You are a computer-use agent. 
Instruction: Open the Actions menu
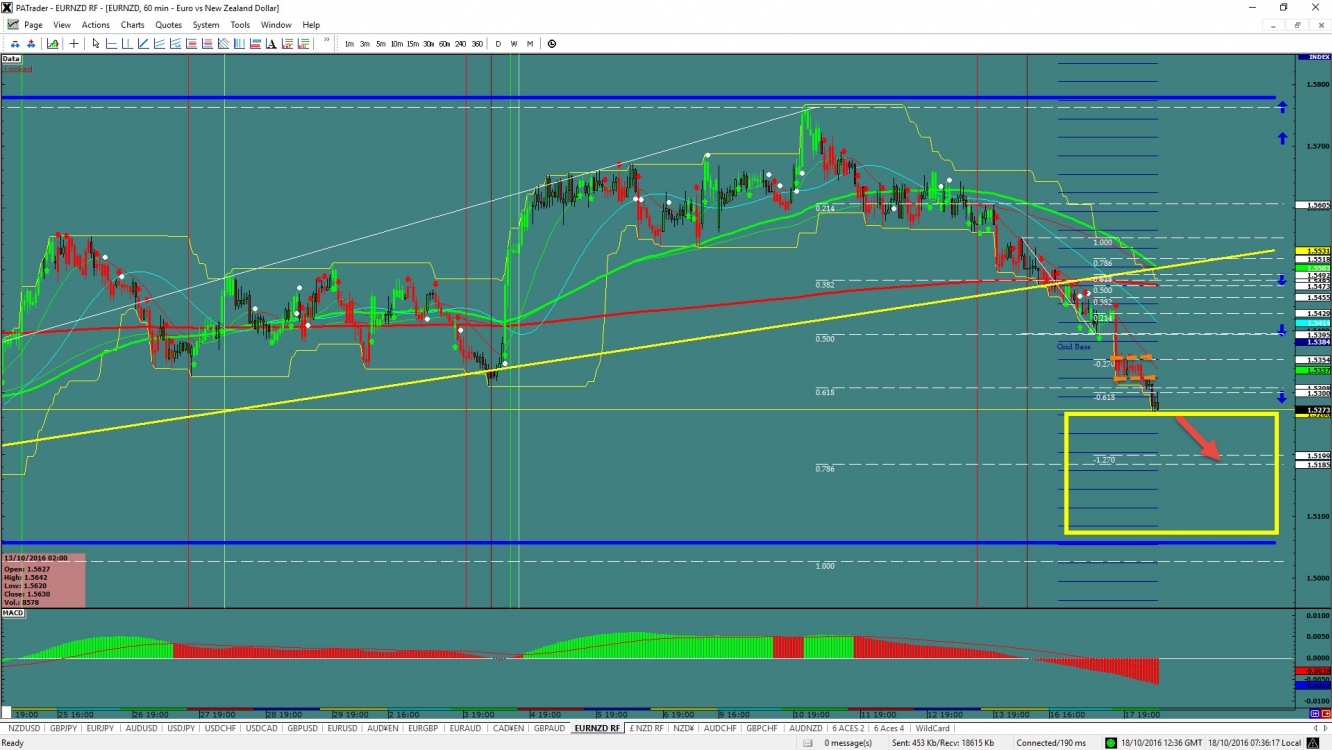96,25
